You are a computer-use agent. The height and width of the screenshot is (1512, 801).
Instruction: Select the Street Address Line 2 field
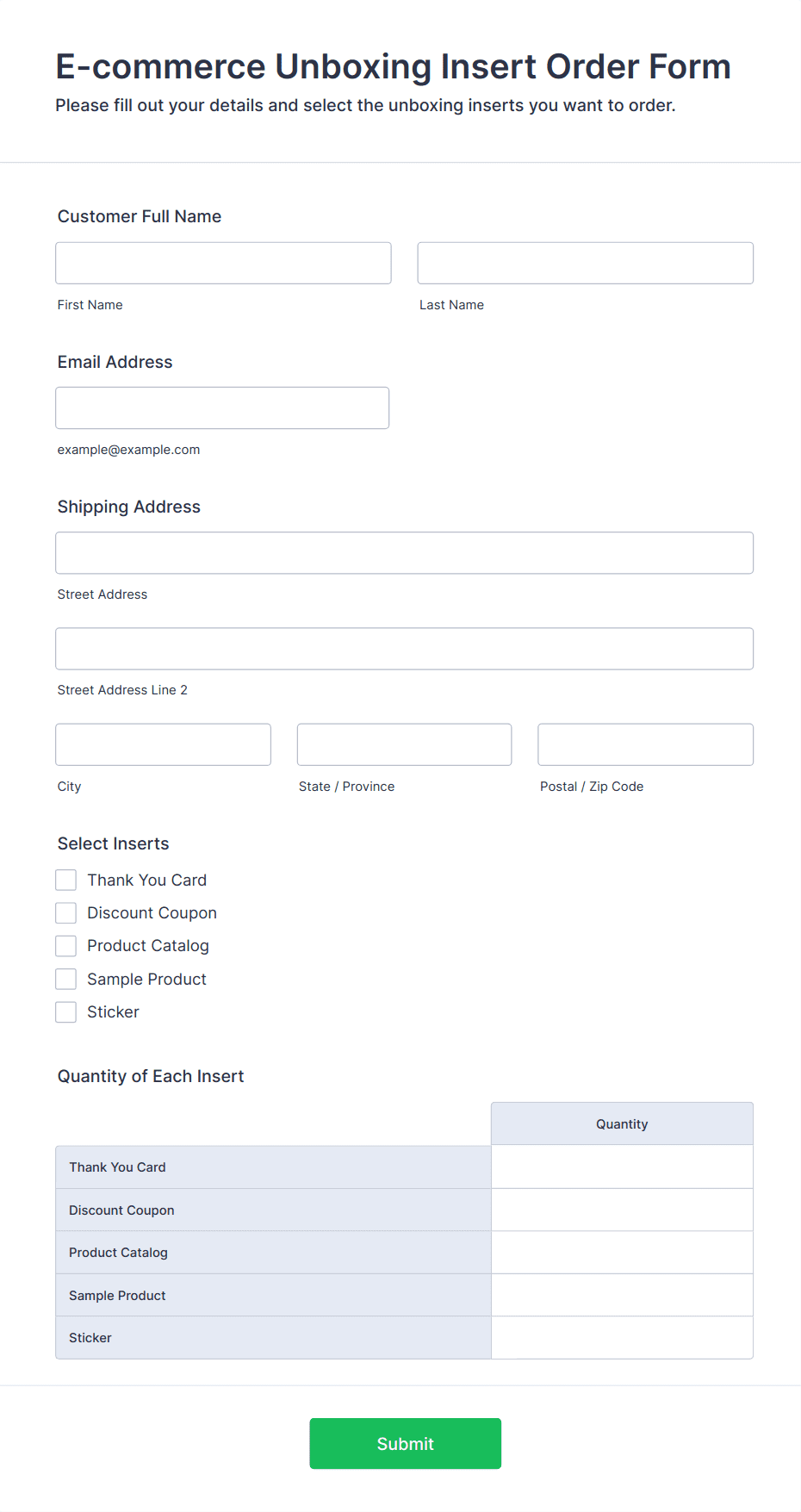(x=404, y=649)
